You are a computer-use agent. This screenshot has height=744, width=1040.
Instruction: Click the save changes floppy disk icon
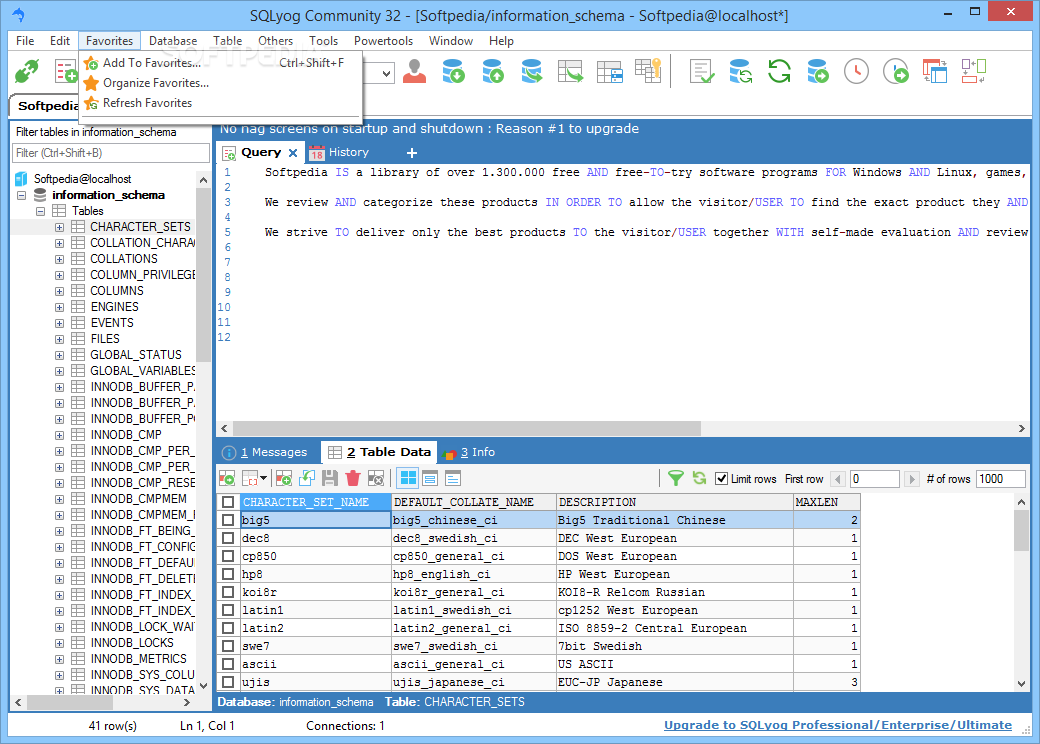coord(330,478)
